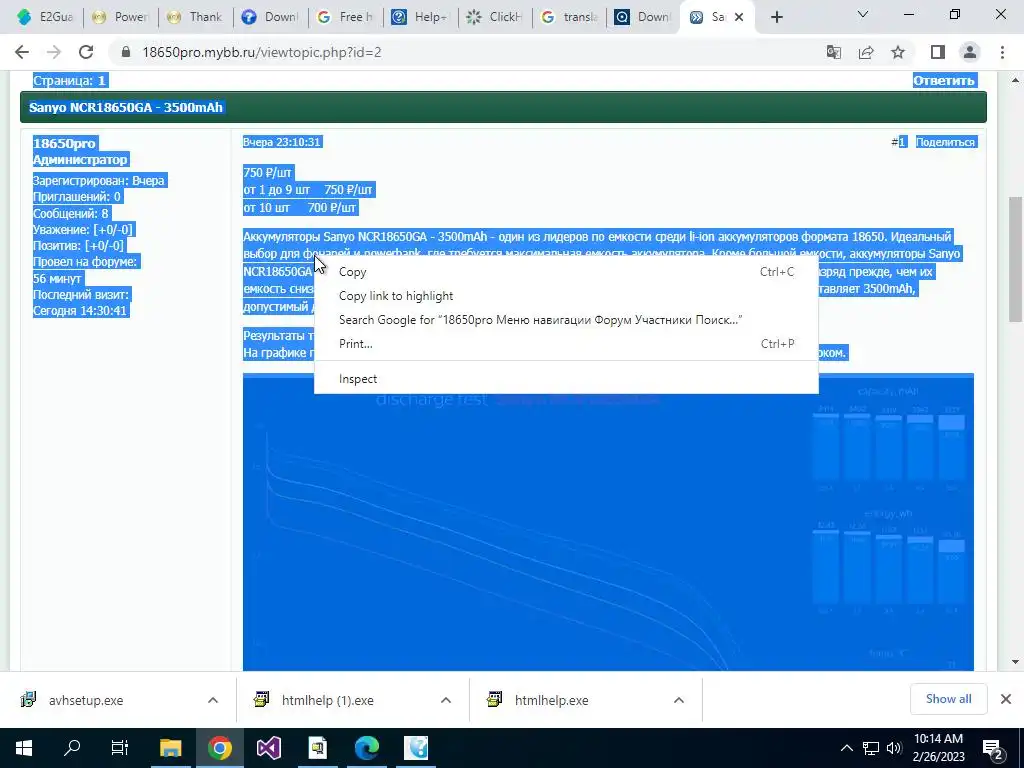Image resolution: width=1024 pixels, height=768 pixels.
Task: Reload the current page
Action: tap(86, 52)
